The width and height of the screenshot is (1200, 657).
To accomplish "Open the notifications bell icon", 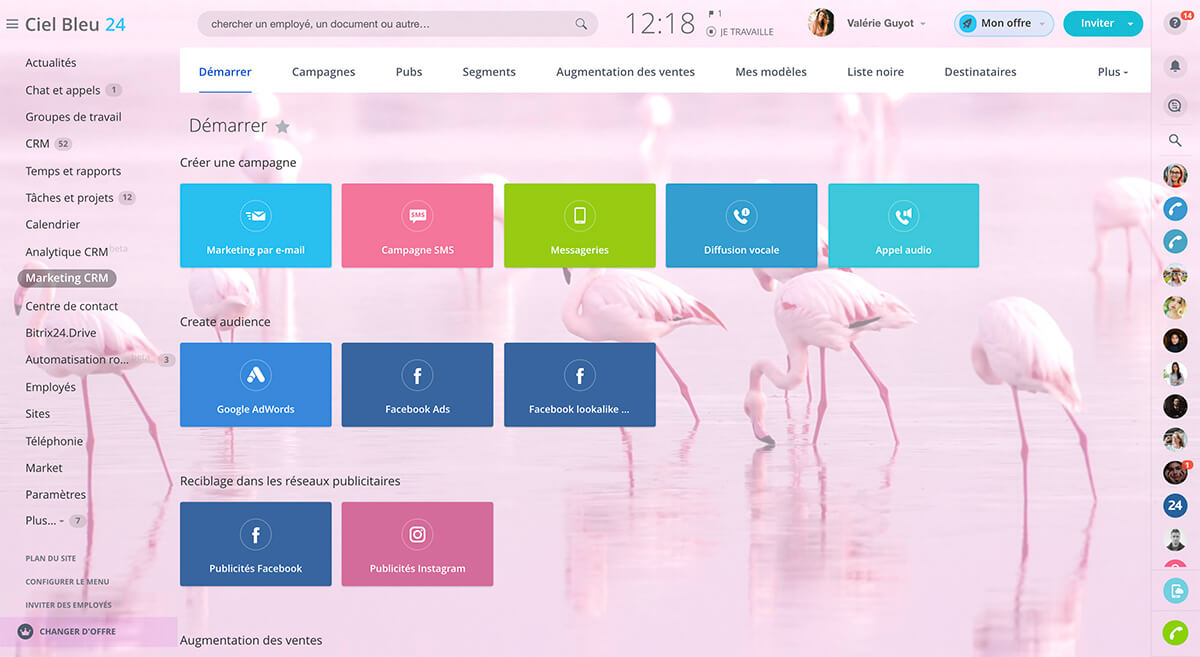I will [x=1175, y=66].
